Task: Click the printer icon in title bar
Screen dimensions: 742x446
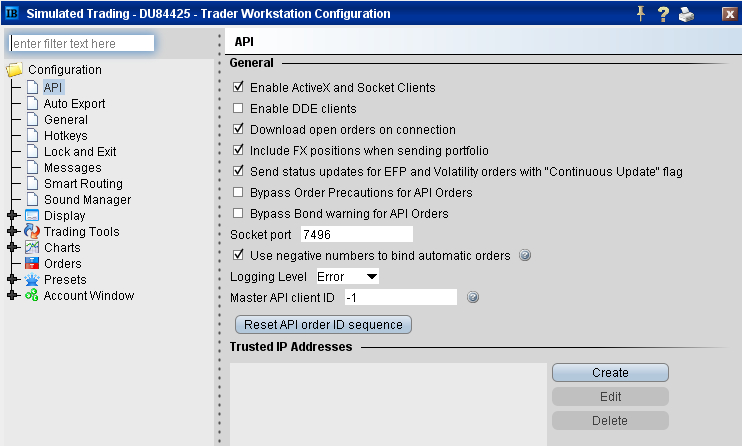Action: click(x=685, y=14)
